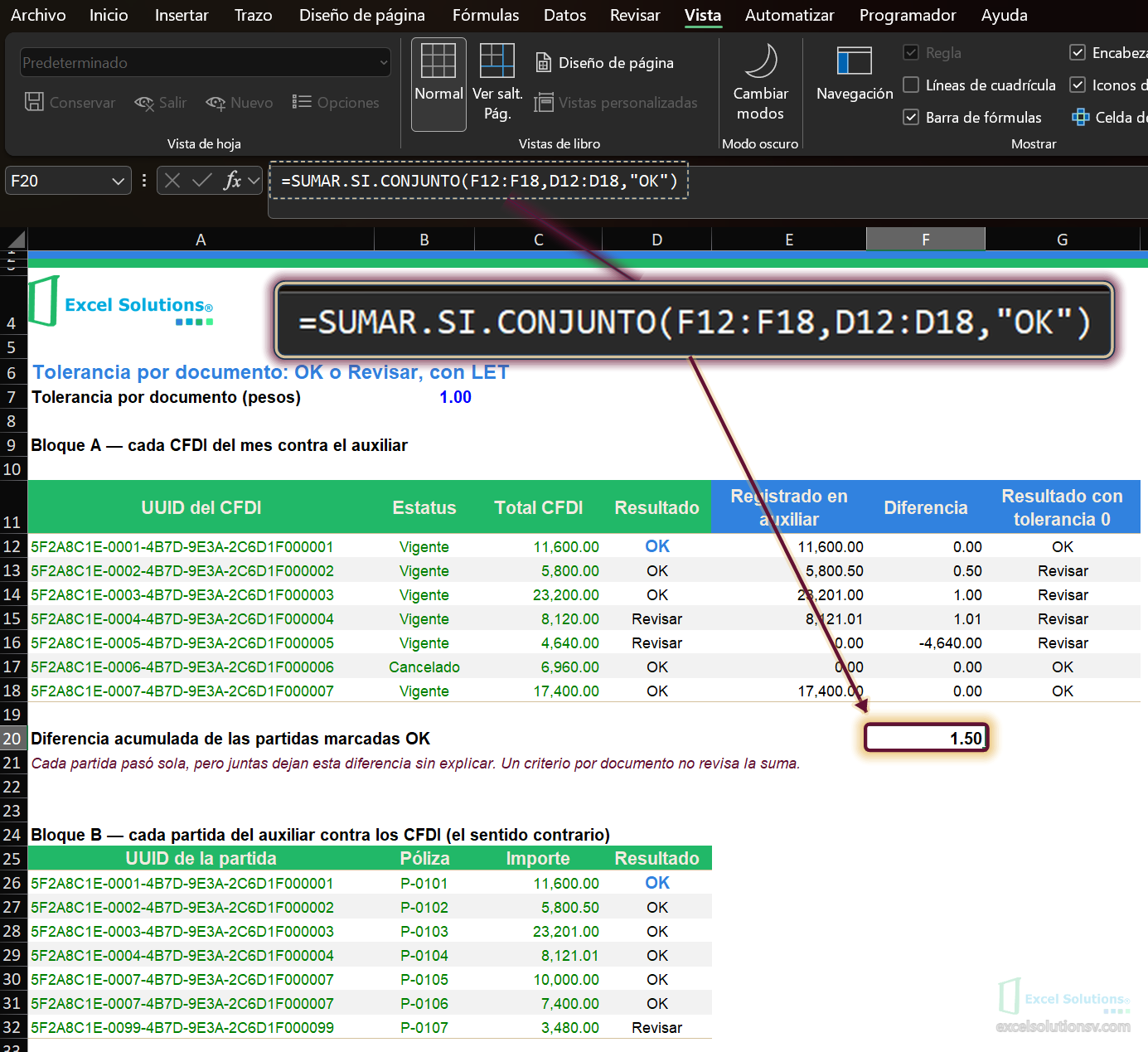Select the Diferencia cell -4,640.00
This screenshot has height=1052, width=1148.
tap(926, 643)
